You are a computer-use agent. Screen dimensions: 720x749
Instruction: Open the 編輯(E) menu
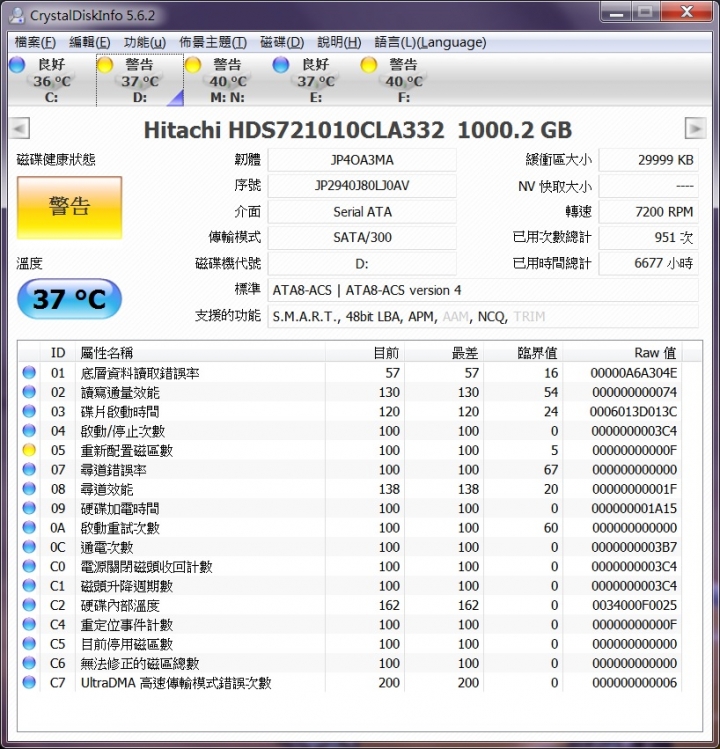89,43
